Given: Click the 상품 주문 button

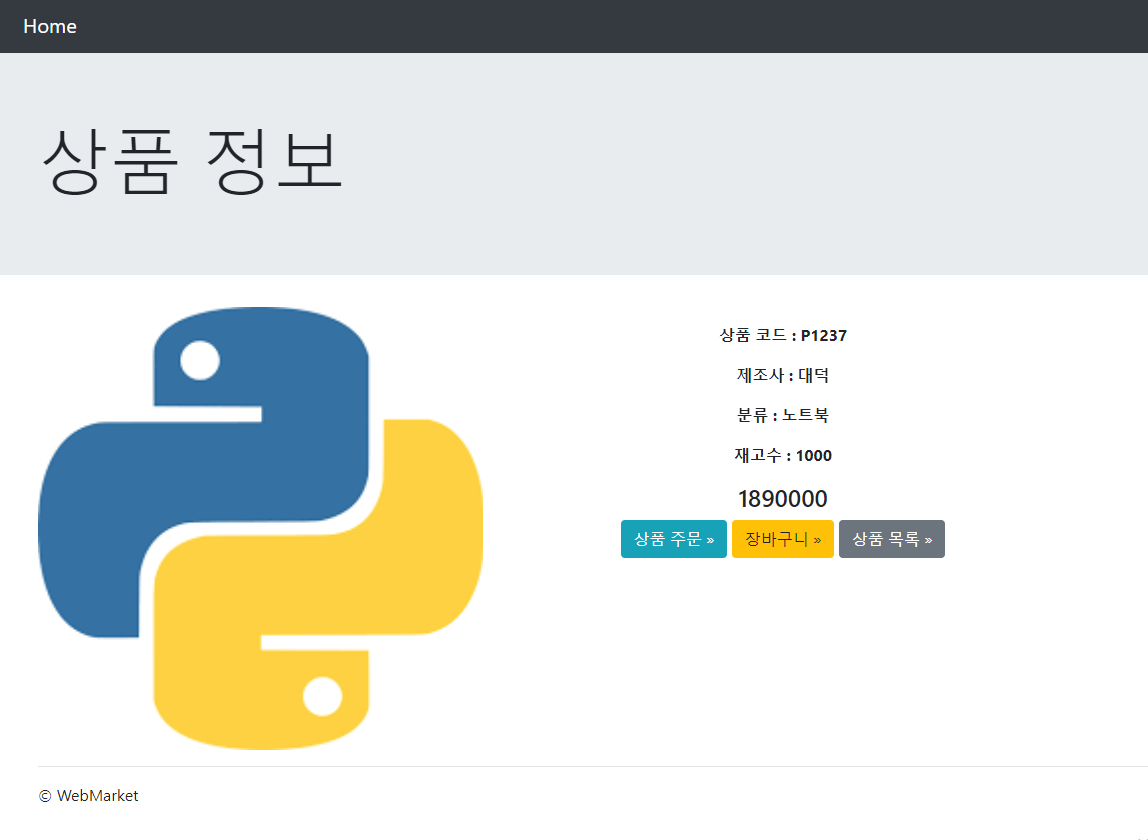Looking at the screenshot, I should [674, 539].
